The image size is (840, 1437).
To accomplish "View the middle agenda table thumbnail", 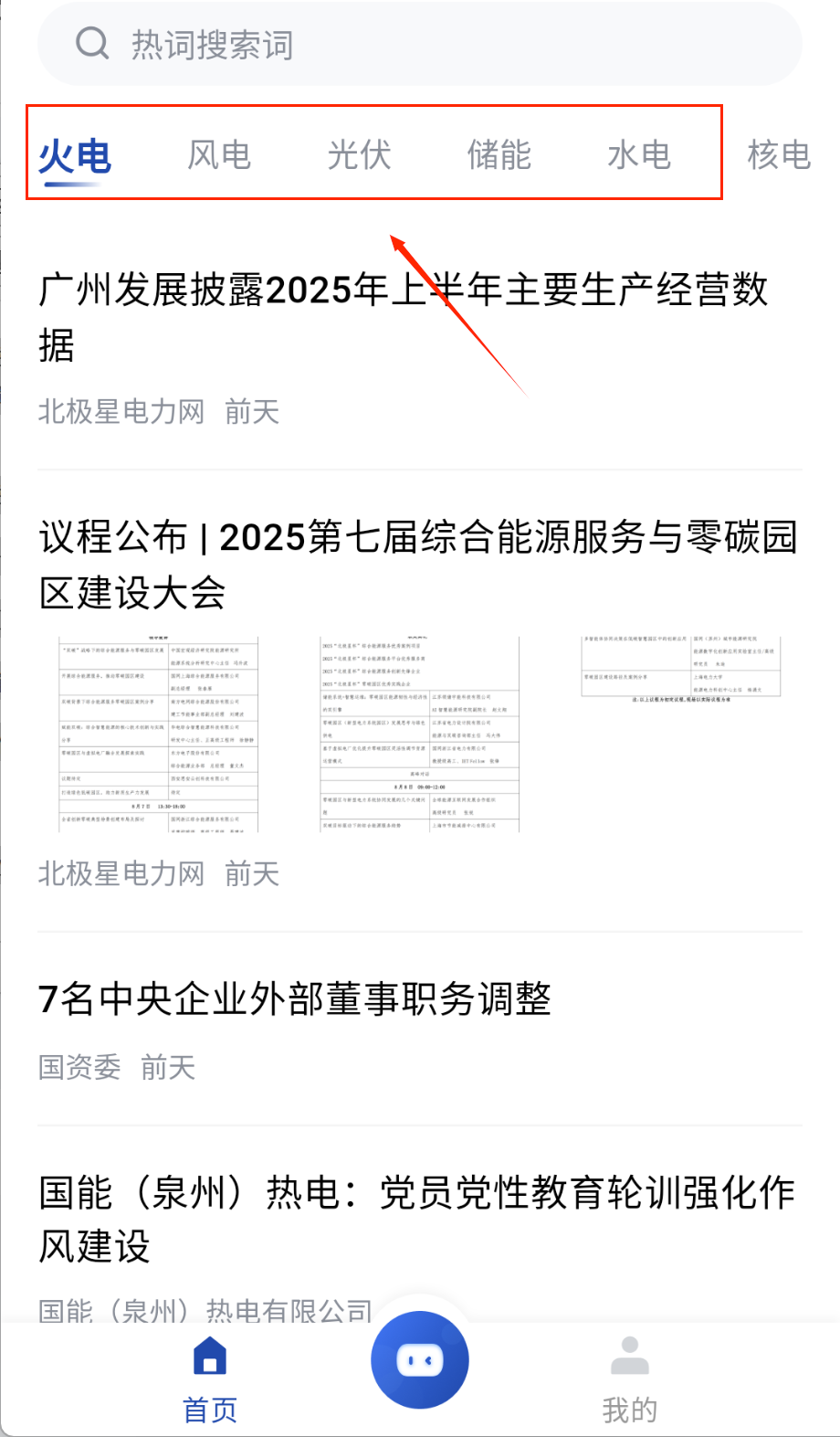I will pos(419,734).
